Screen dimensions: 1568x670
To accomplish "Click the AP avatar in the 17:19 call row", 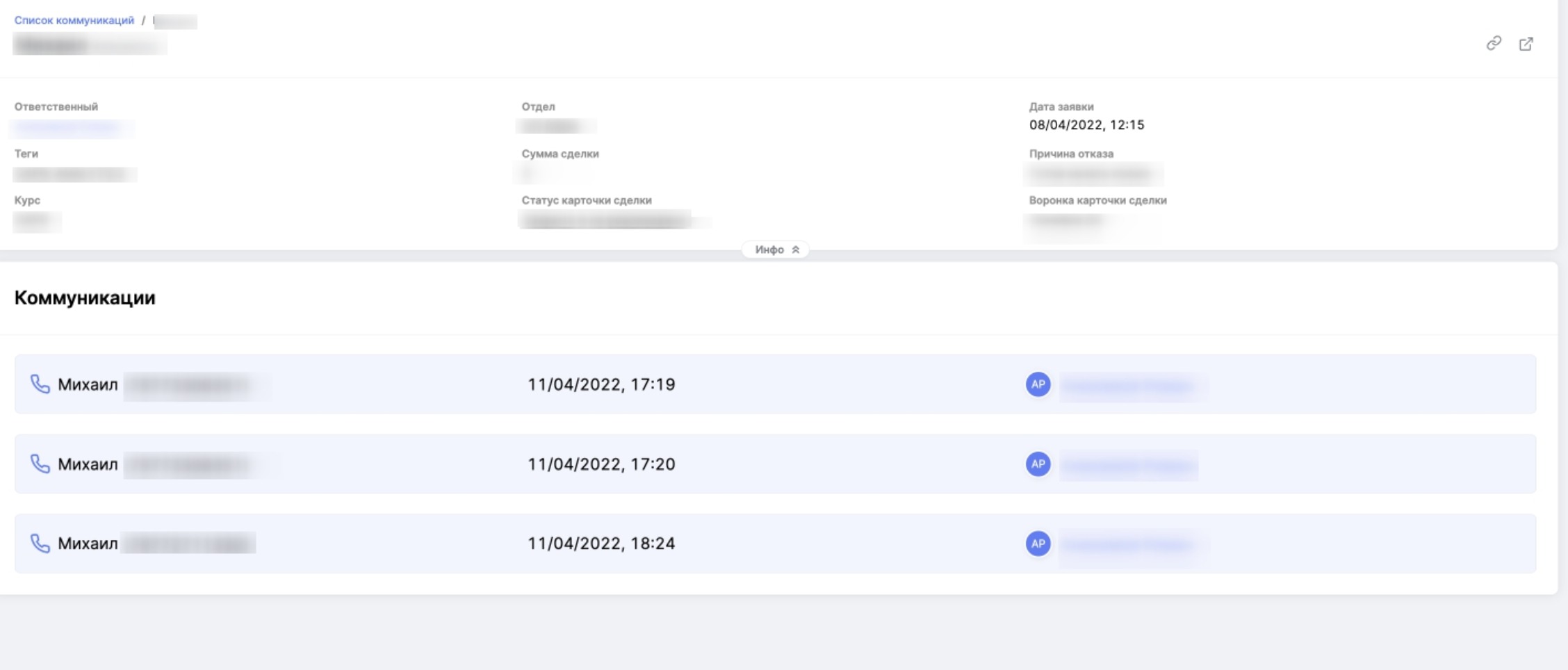I will pyautogui.click(x=1038, y=384).
